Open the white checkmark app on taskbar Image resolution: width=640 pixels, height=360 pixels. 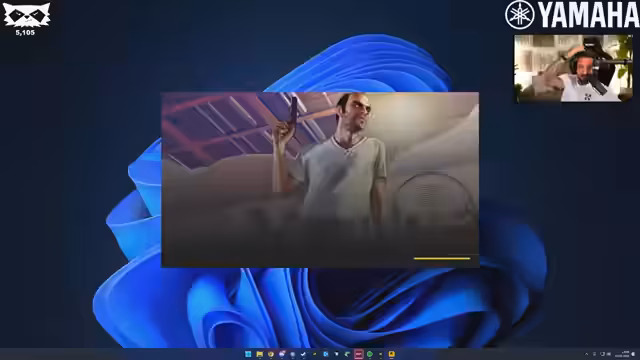pyautogui.click(x=303, y=354)
